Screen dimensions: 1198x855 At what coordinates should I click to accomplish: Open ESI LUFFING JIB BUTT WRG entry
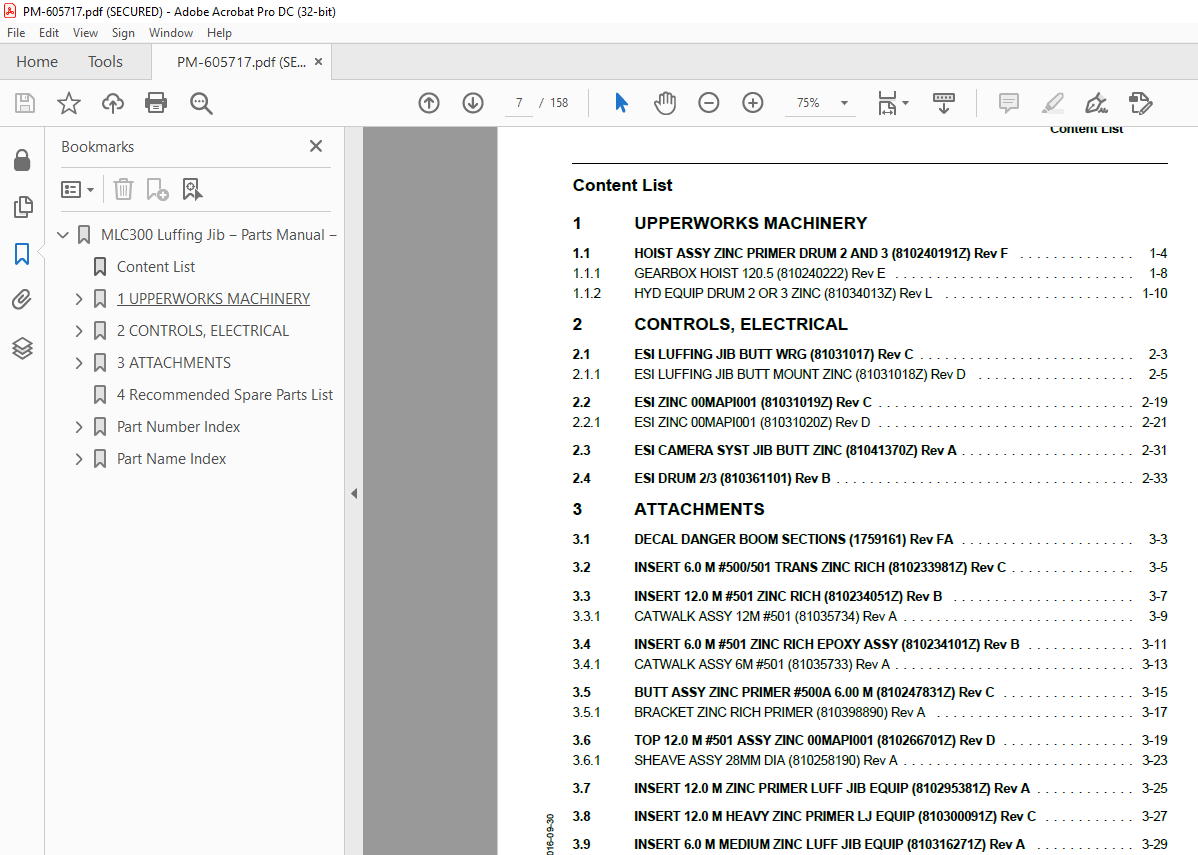pos(773,355)
